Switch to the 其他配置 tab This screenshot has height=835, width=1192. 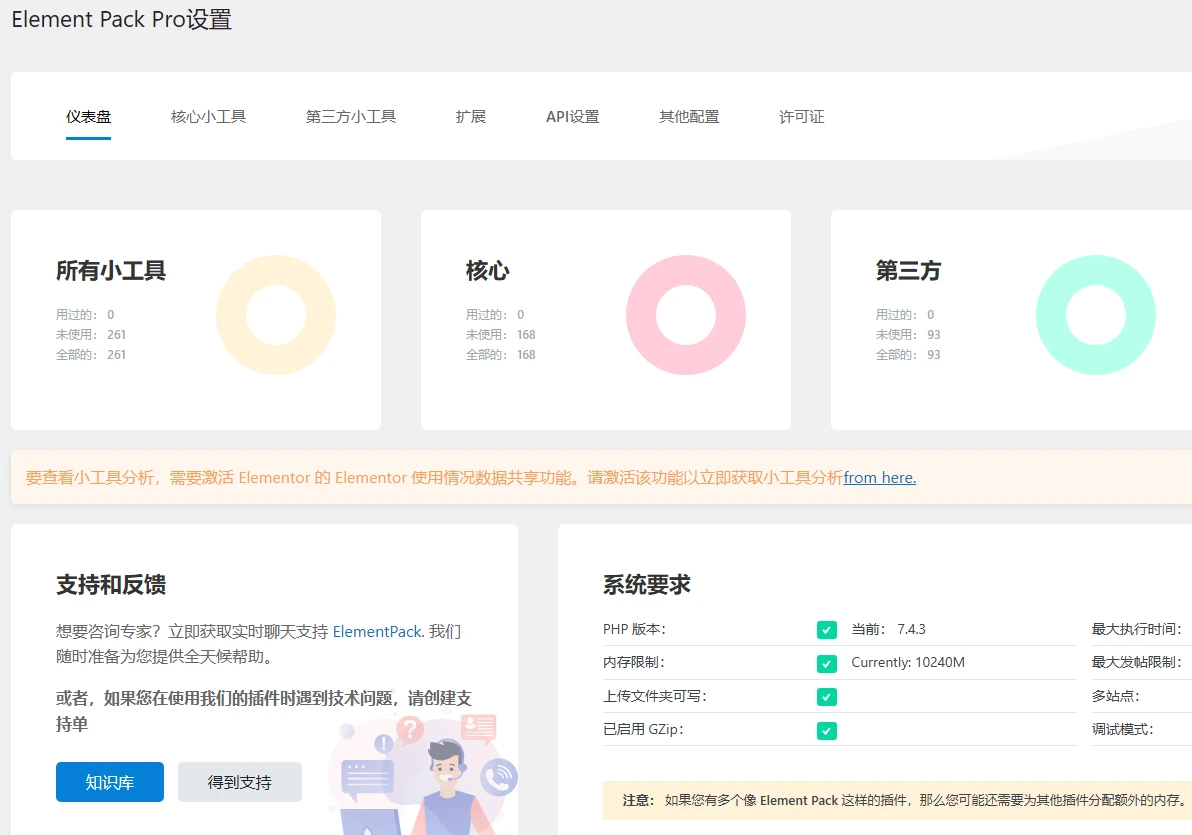point(688,116)
